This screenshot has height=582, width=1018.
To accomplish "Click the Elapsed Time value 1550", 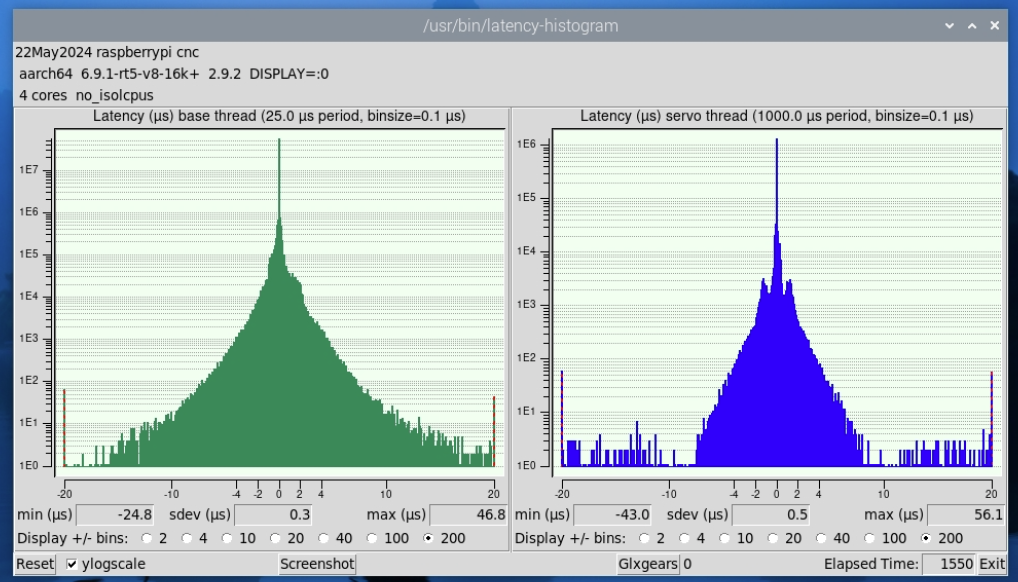I will [x=949, y=564].
